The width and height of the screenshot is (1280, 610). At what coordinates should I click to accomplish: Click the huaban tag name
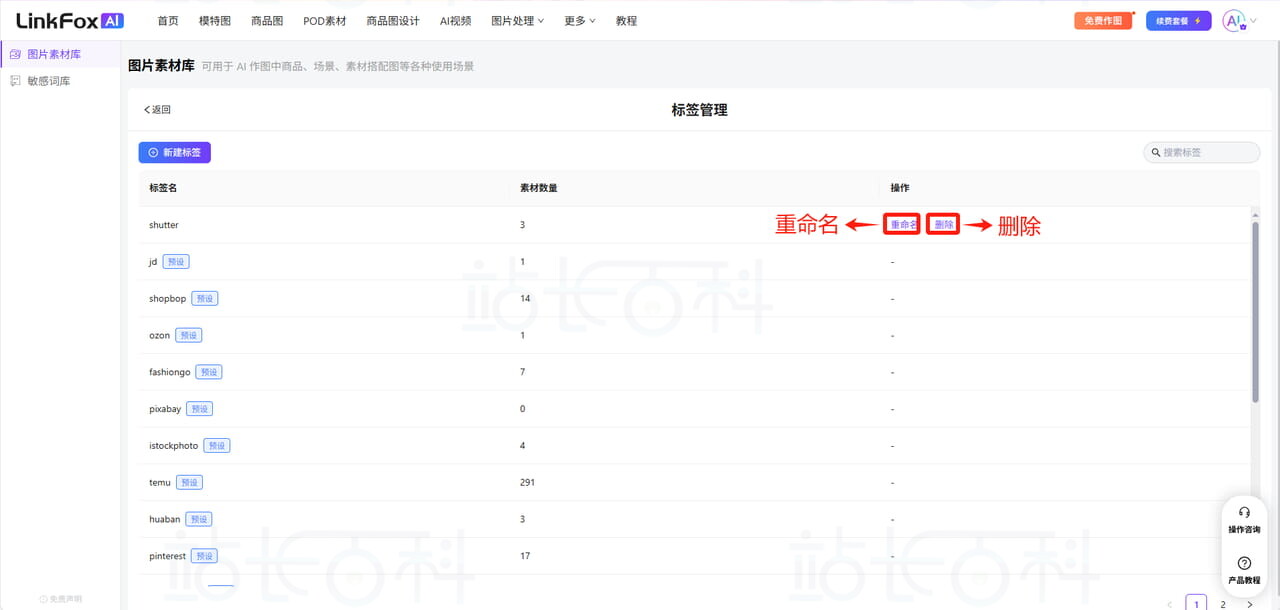pyautogui.click(x=165, y=520)
